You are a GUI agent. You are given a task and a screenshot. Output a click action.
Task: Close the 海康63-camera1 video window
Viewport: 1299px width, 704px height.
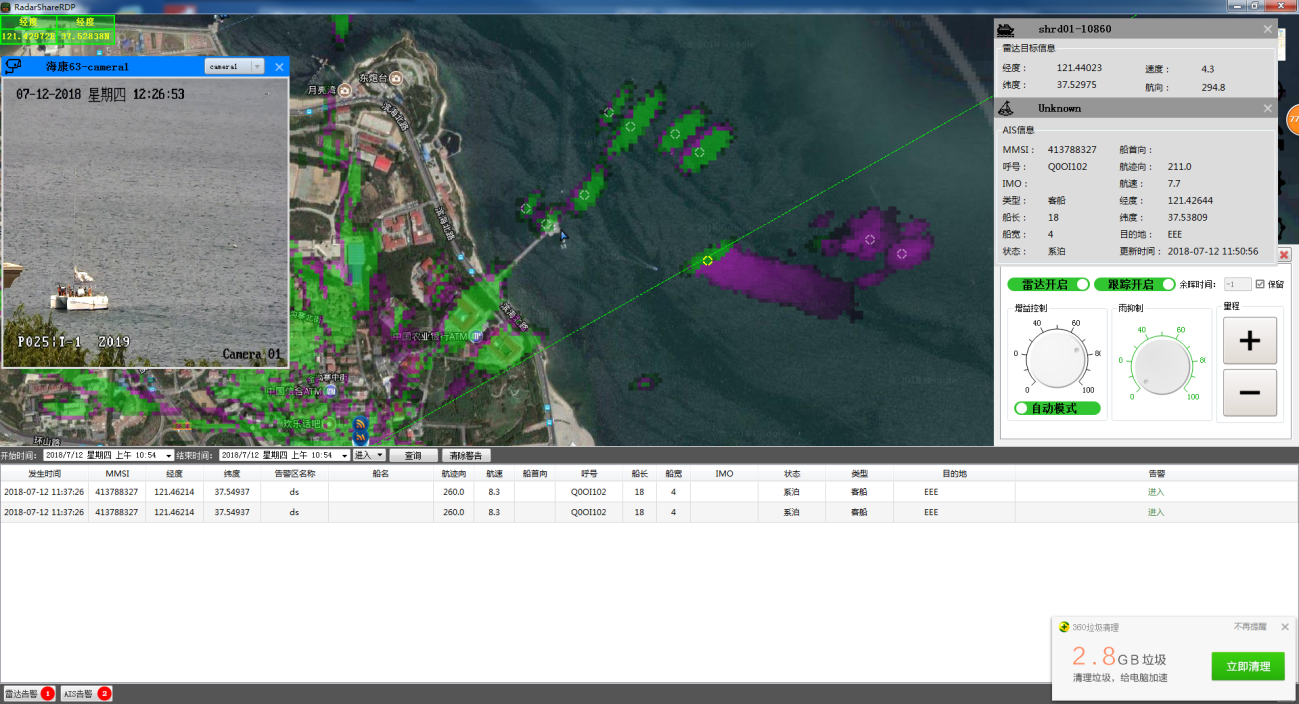pos(279,67)
